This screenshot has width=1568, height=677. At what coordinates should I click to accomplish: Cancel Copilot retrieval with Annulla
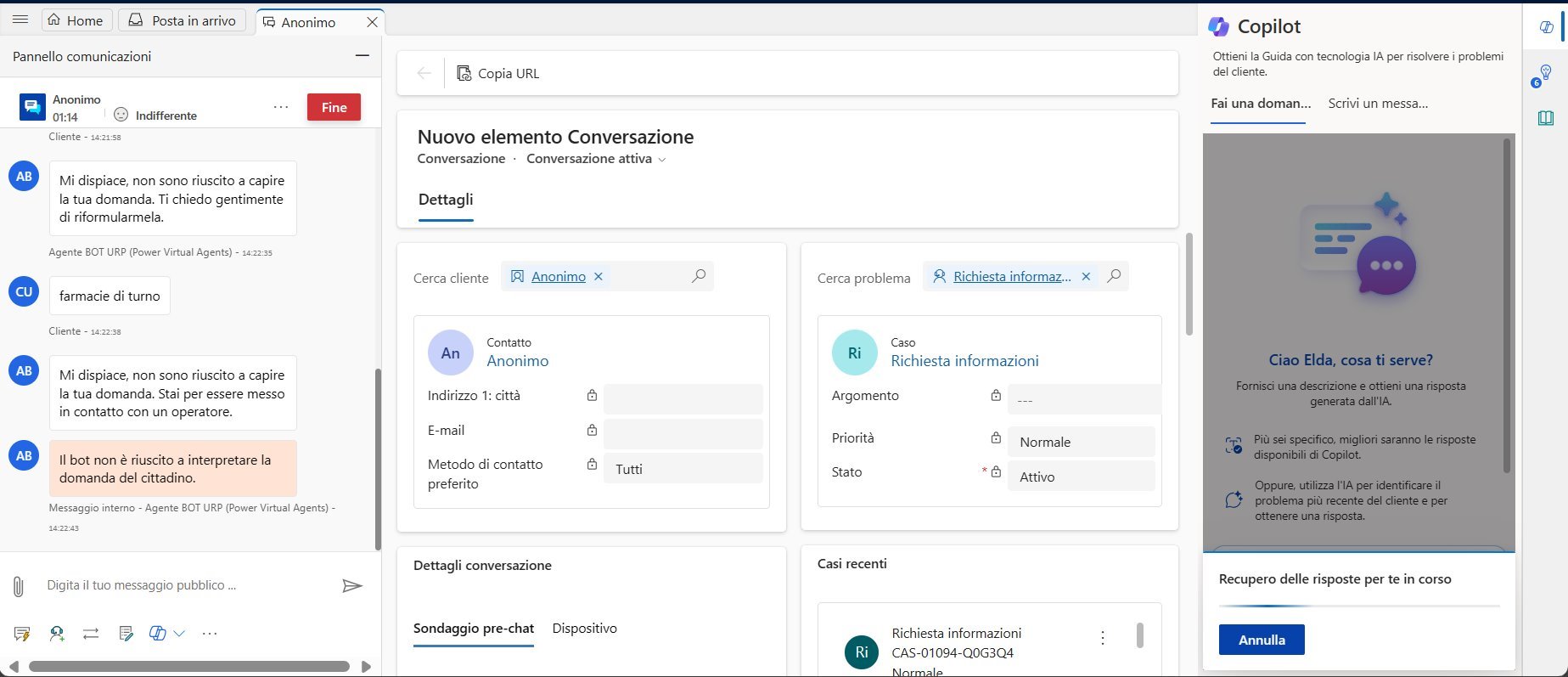pyautogui.click(x=1262, y=640)
